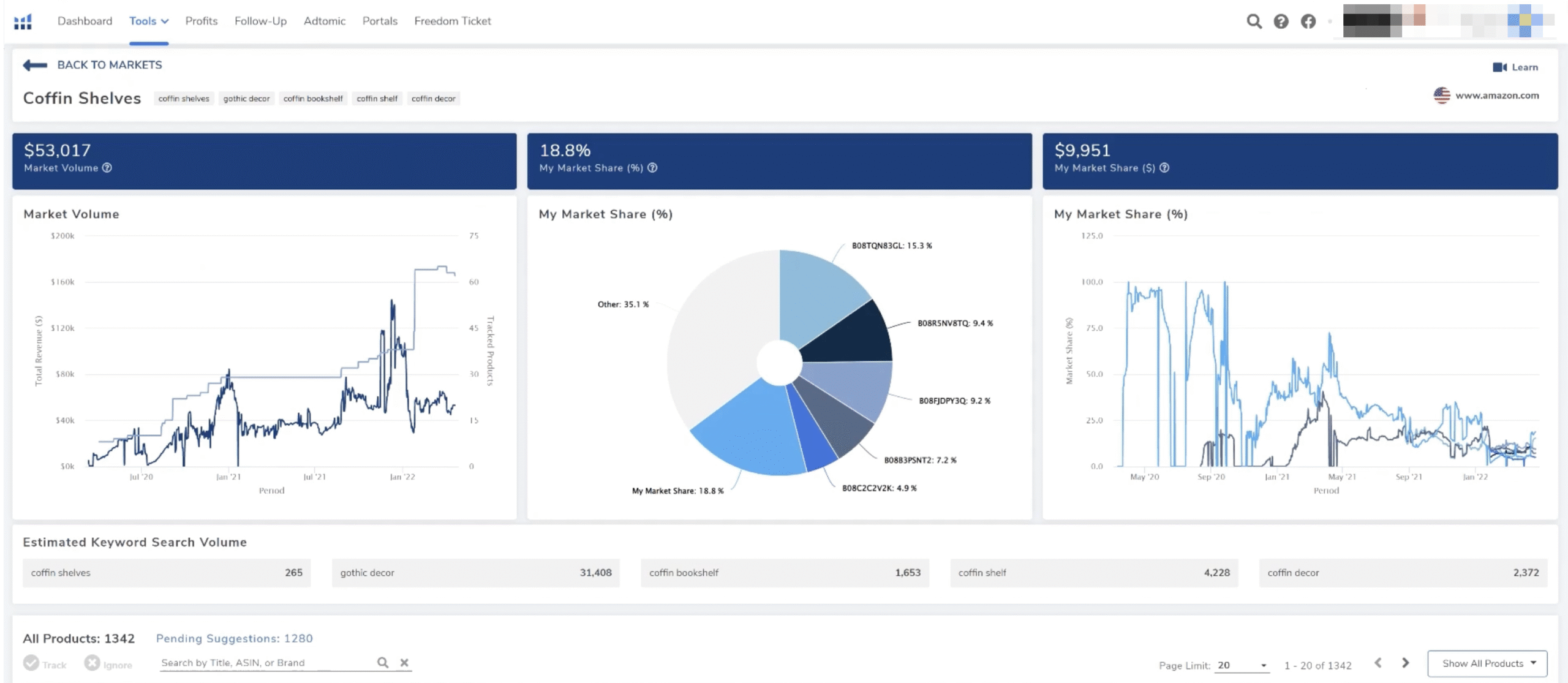The height and width of the screenshot is (683, 1568).
Task: Click My Market Share (%) info icon
Action: click(652, 168)
